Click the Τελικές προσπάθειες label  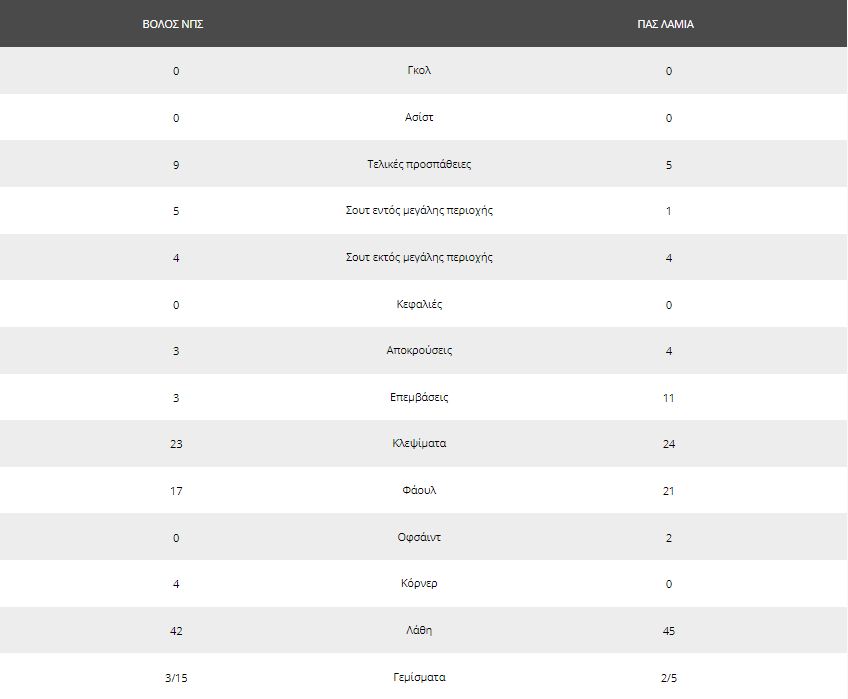pyautogui.click(x=419, y=164)
